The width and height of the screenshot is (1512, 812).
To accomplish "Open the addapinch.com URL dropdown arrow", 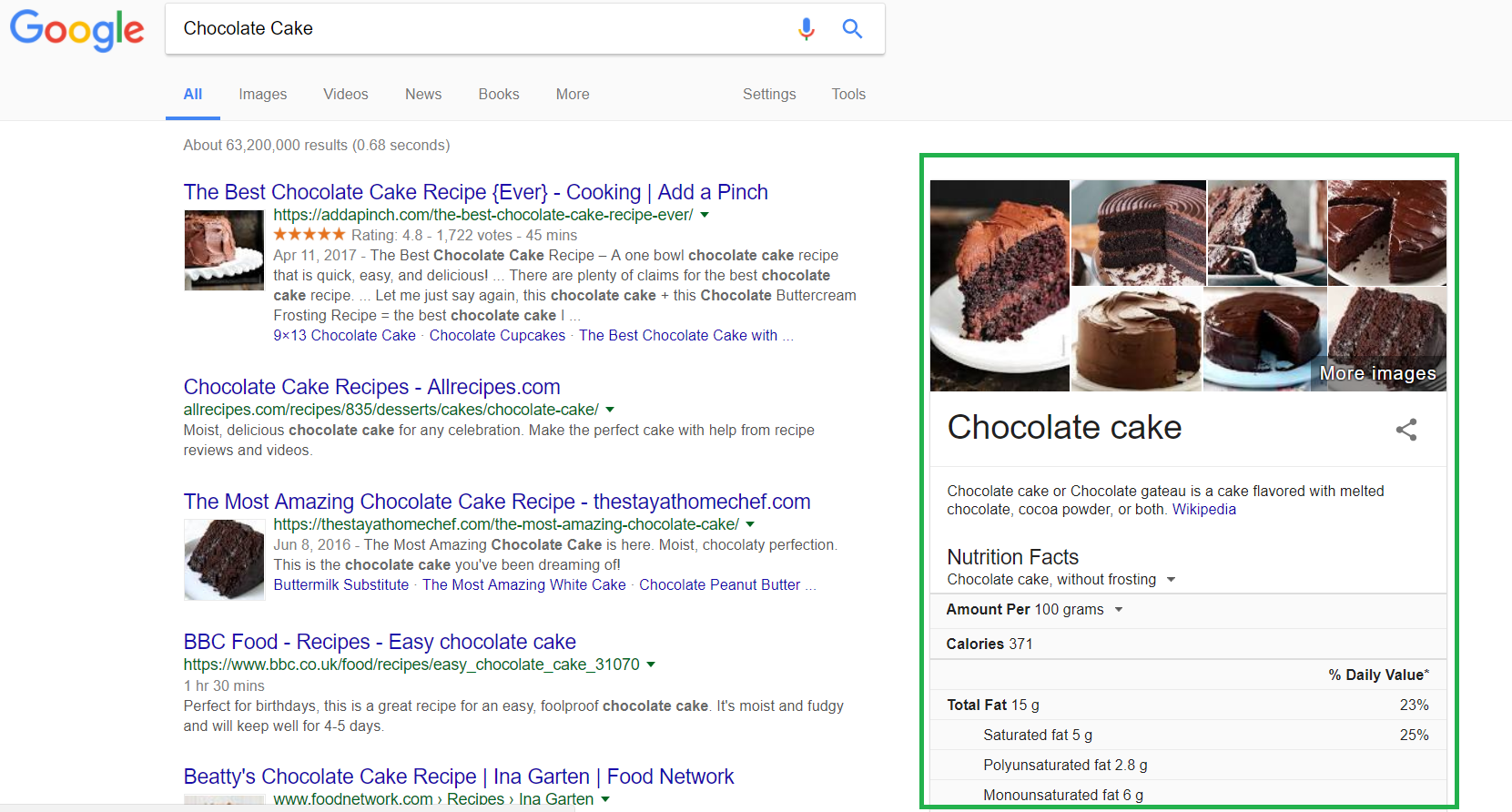I will [x=705, y=216].
